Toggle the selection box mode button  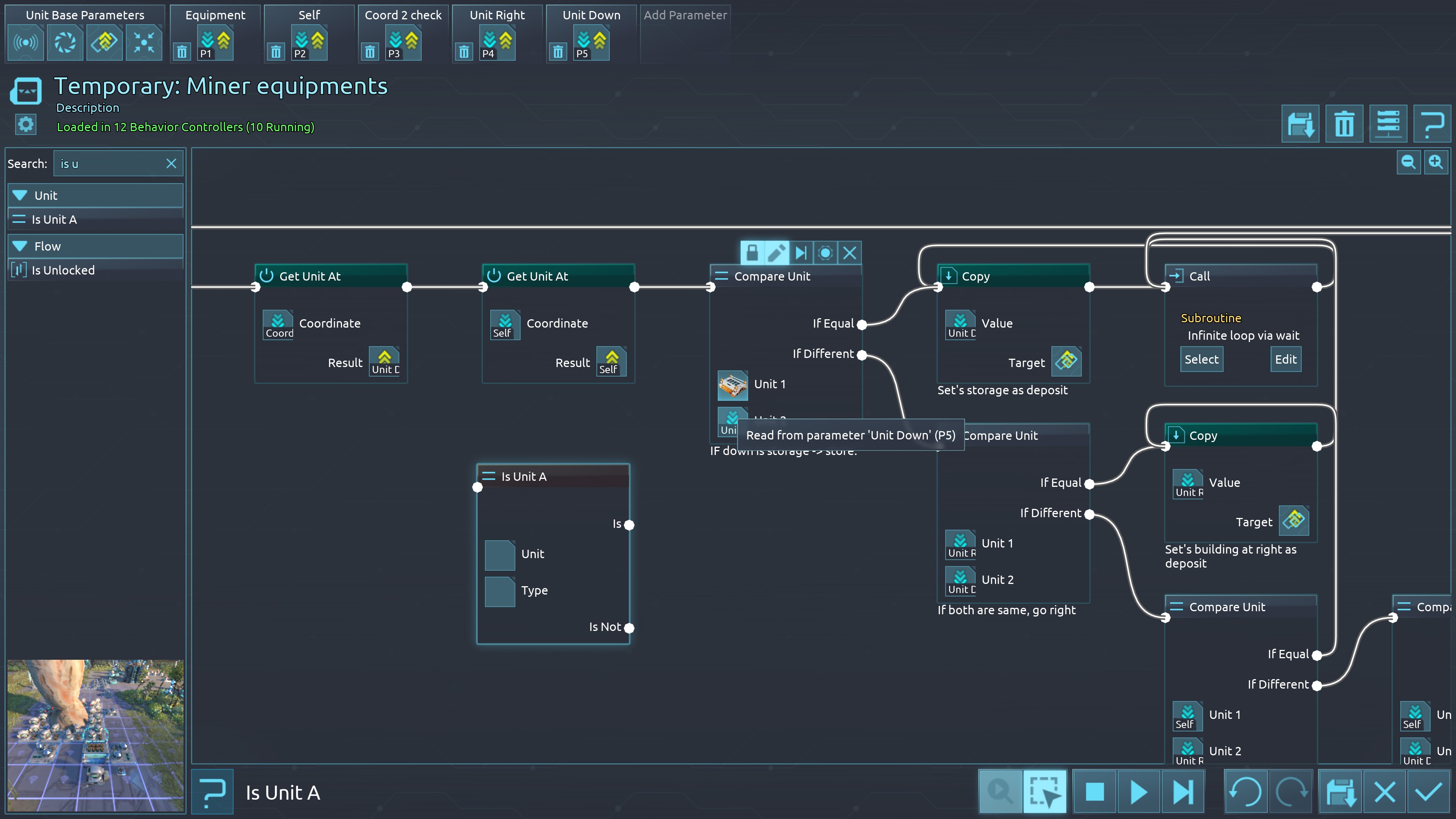(1045, 792)
